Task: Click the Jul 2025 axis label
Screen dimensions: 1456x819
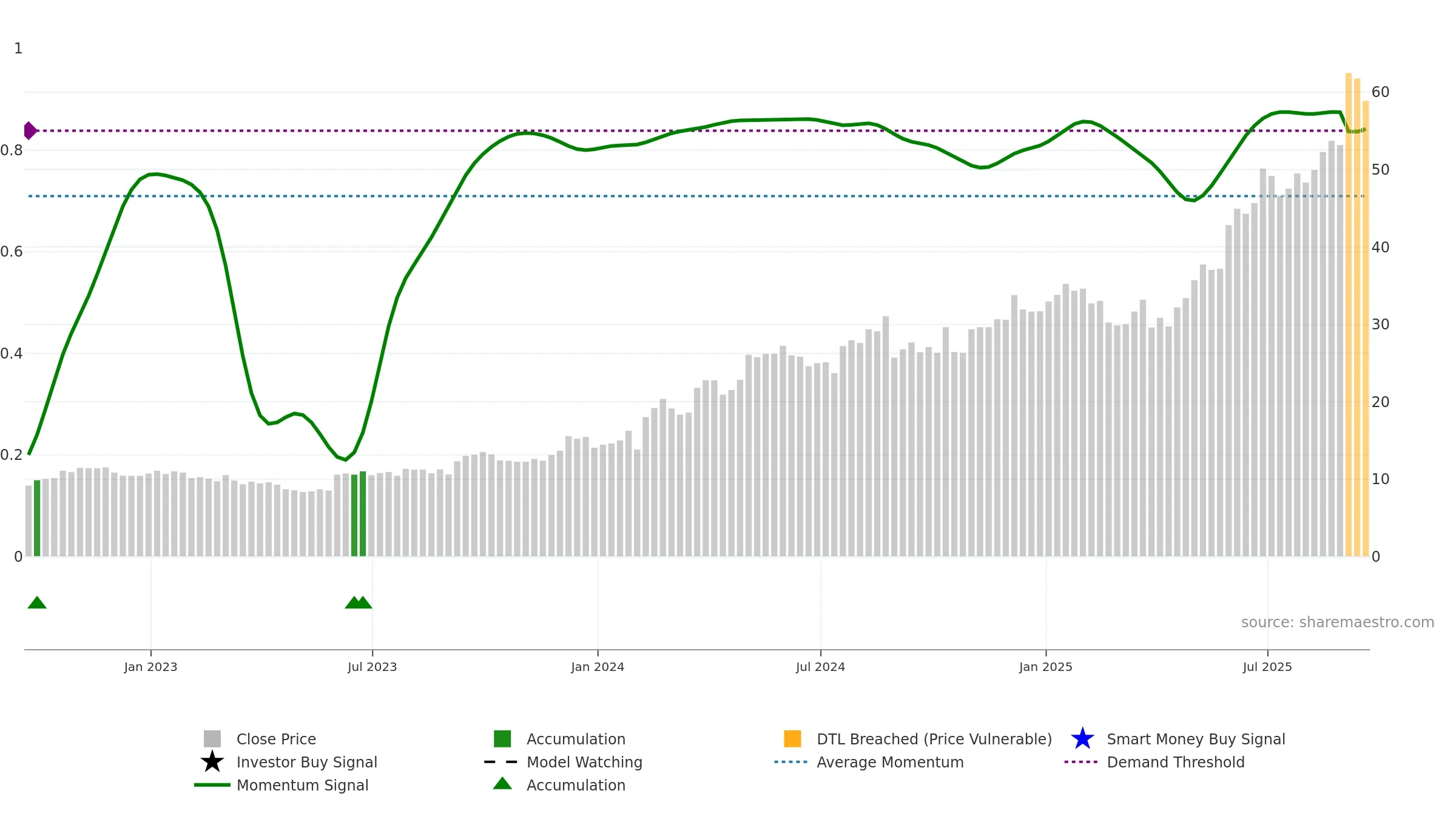Action: tap(1267, 667)
